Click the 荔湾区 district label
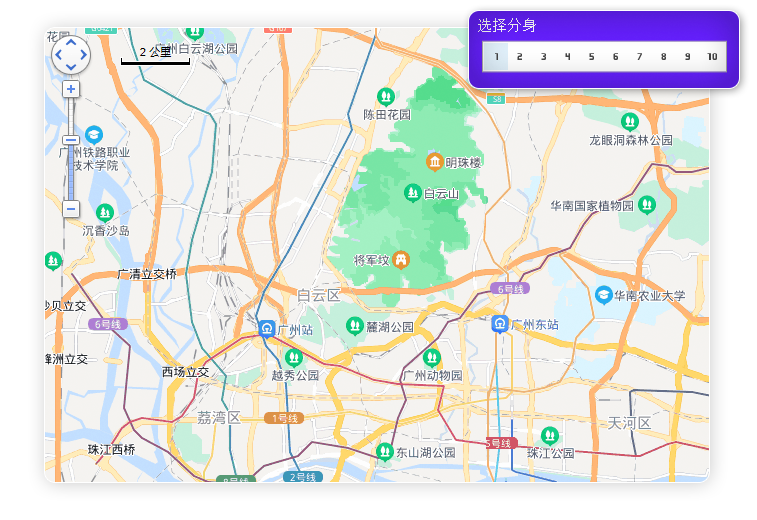This screenshot has height=520, width=757. 219,418
